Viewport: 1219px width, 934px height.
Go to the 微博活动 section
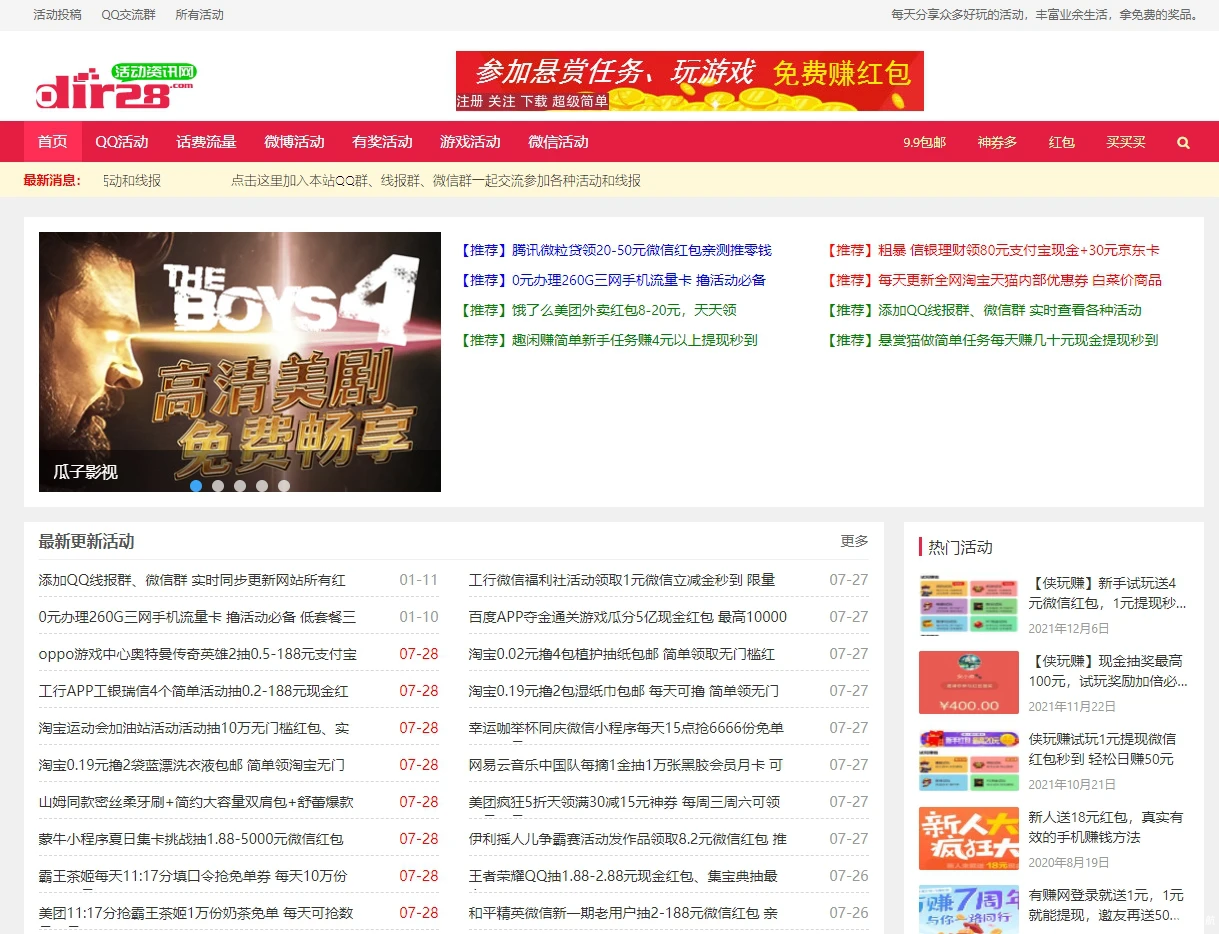click(294, 142)
